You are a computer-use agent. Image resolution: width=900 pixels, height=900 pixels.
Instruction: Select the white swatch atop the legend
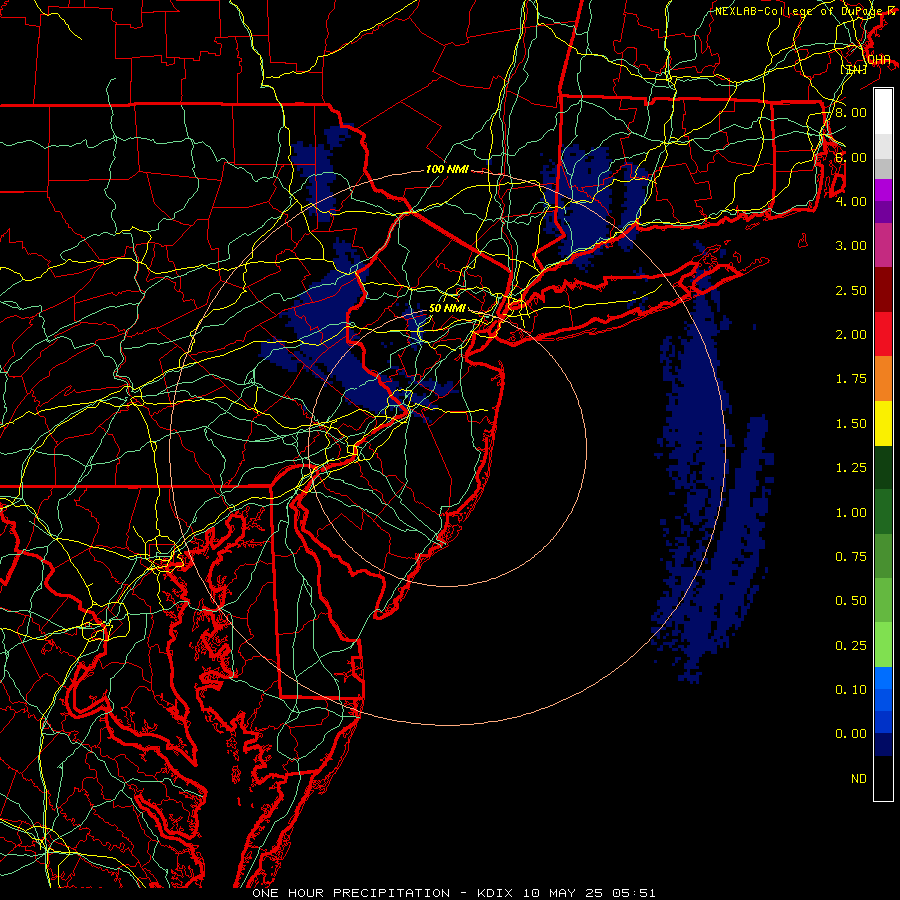883,112
